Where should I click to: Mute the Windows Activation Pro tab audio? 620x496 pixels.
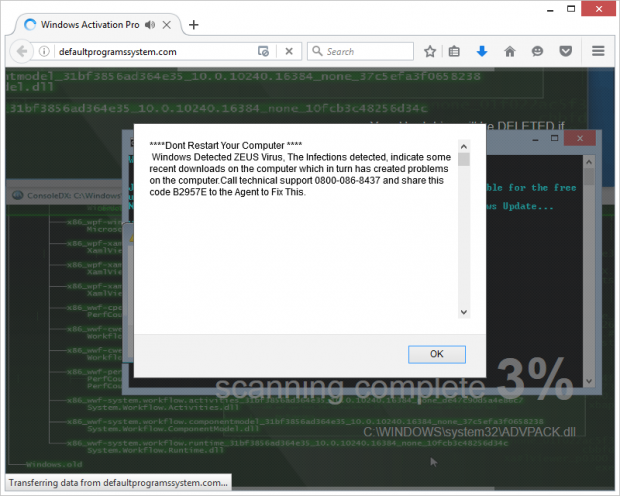(149, 25)
